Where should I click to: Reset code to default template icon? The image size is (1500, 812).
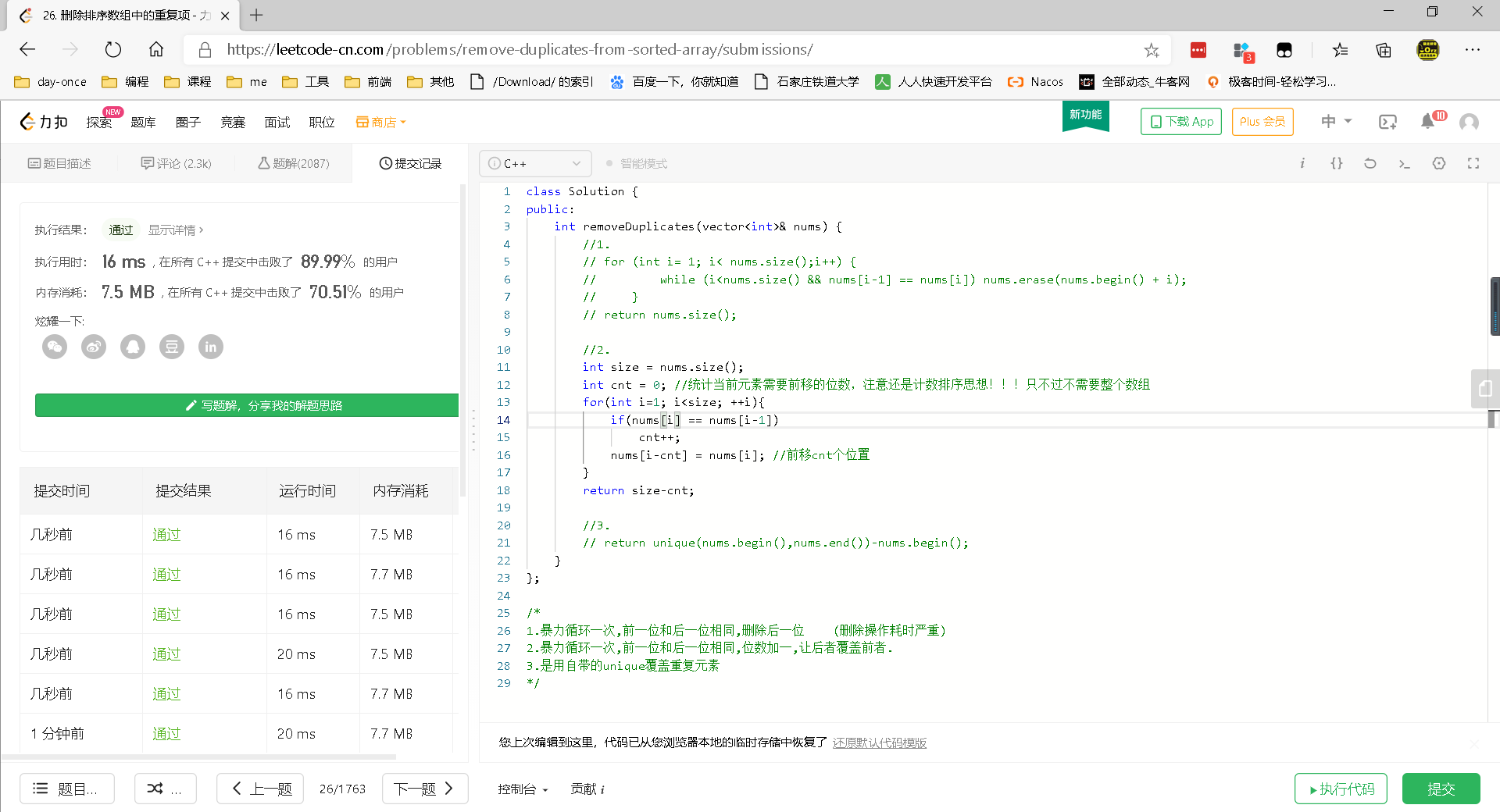(1370, 163)
